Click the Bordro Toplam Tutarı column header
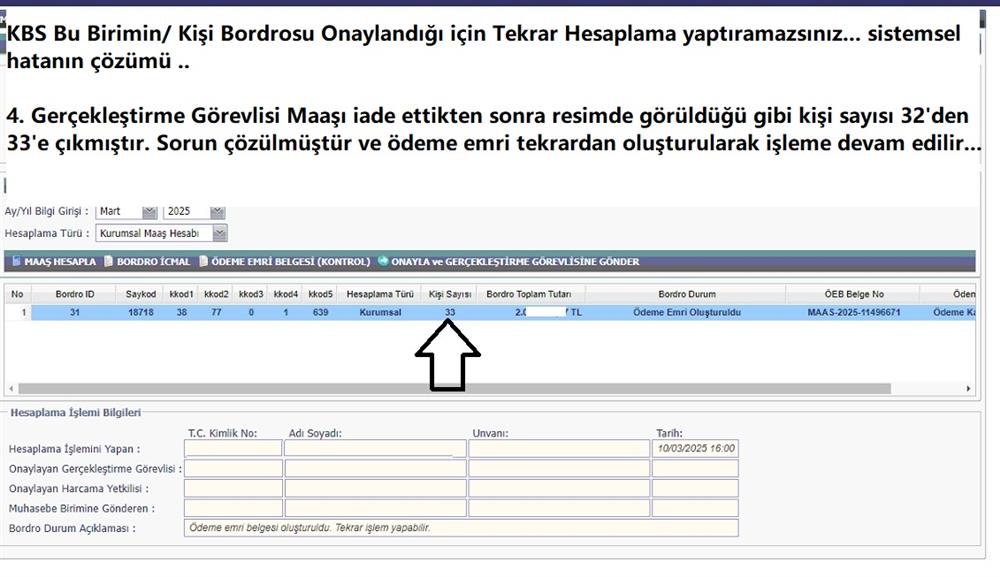Image resolution: width=1000 pixels, height=577 pixels. (x=529, y=294)
